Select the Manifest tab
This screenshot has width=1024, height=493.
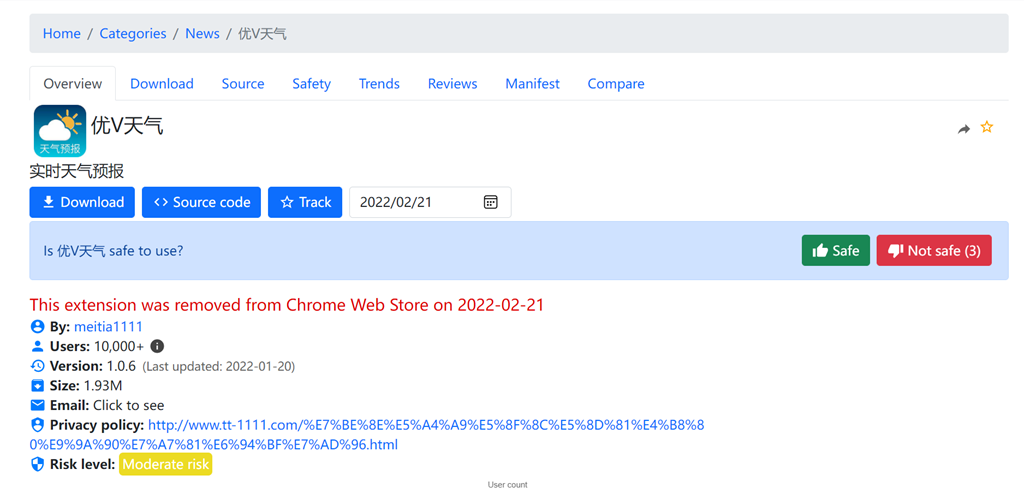[532, 84]
